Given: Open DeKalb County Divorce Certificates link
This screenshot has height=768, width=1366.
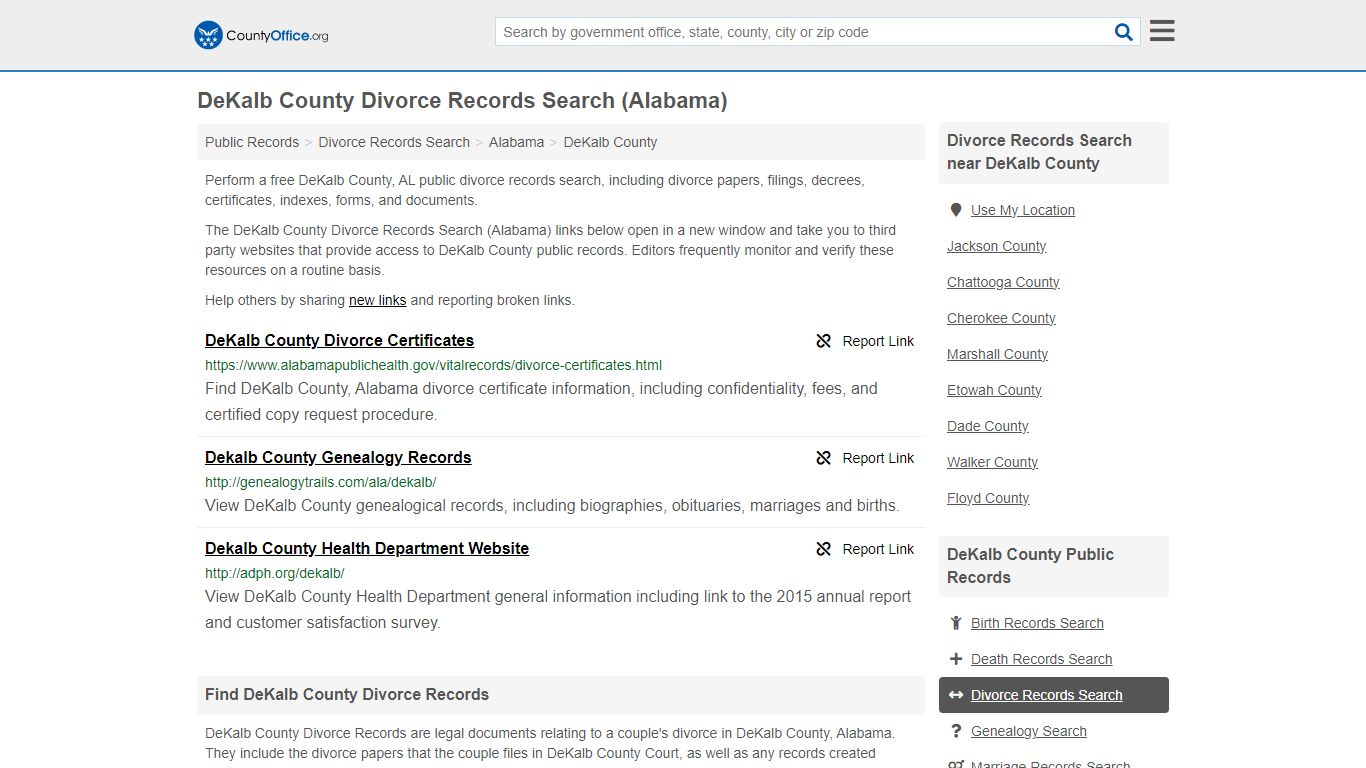Looking at the screenshot, I should (339, 340).
